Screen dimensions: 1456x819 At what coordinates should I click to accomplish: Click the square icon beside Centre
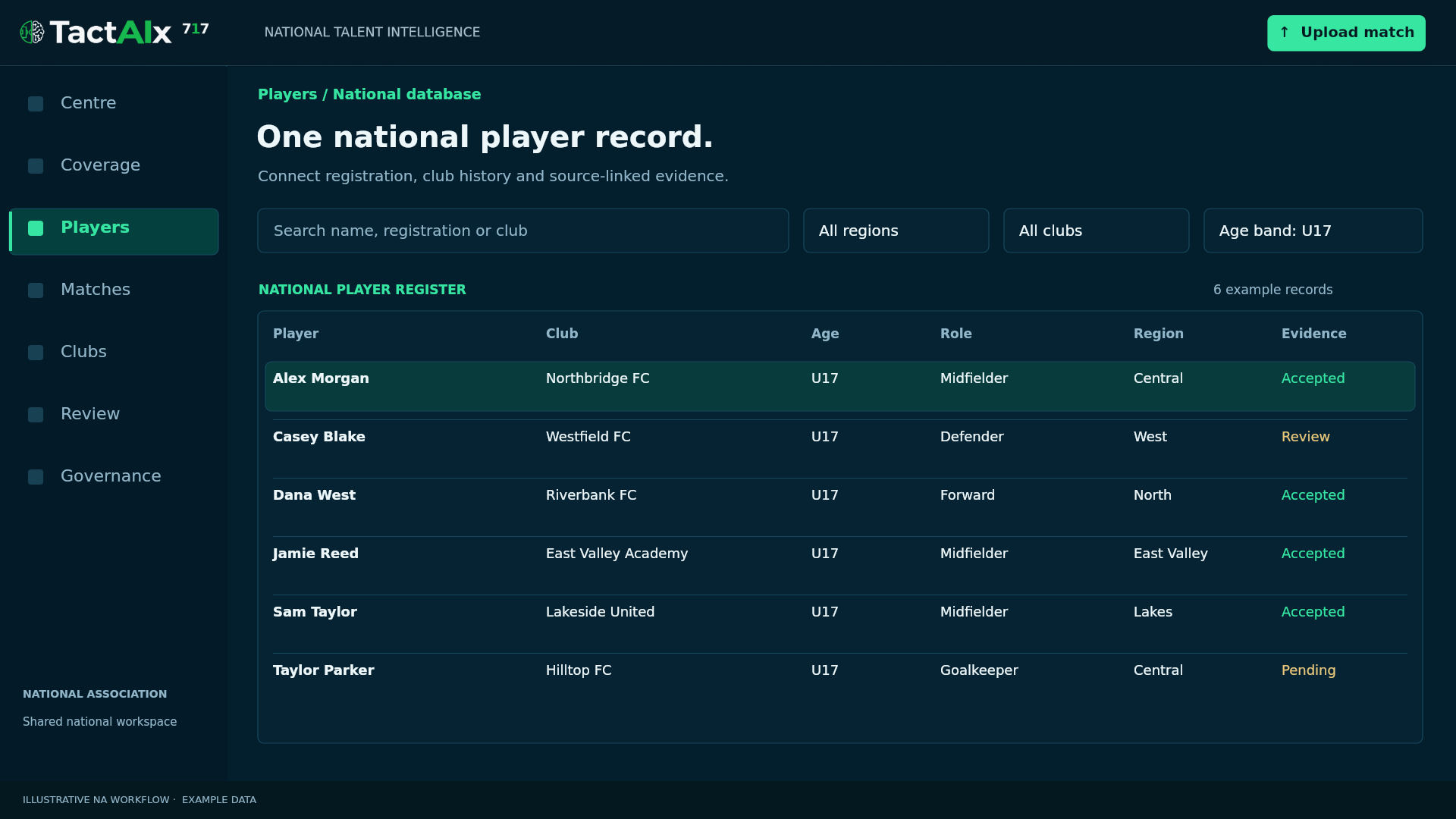click(36, 104)
